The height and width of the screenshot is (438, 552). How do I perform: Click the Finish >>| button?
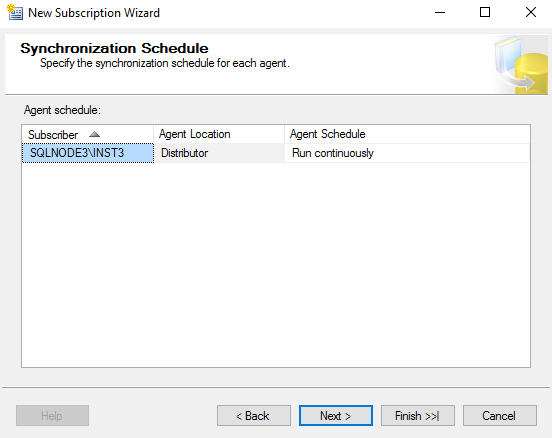[x=418, y=415]
